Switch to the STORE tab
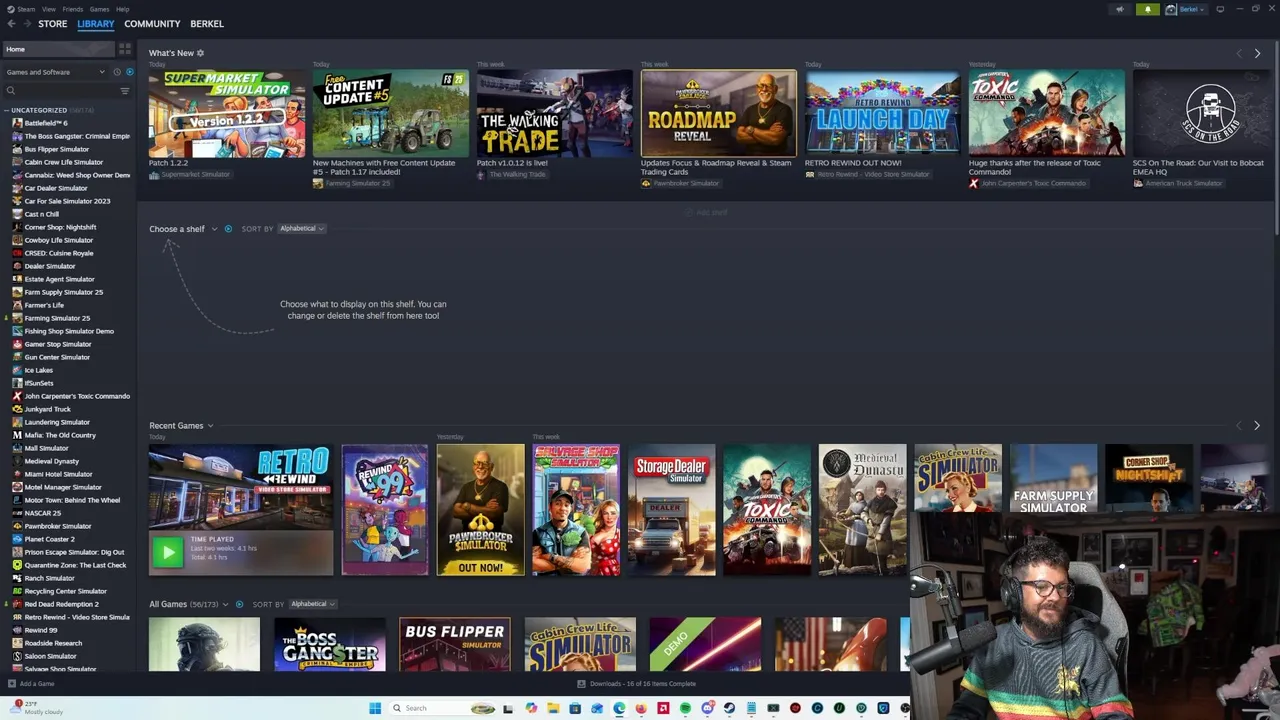This screenshot has width=1280, height=720. pyautogui.click(x=53, y=24)
